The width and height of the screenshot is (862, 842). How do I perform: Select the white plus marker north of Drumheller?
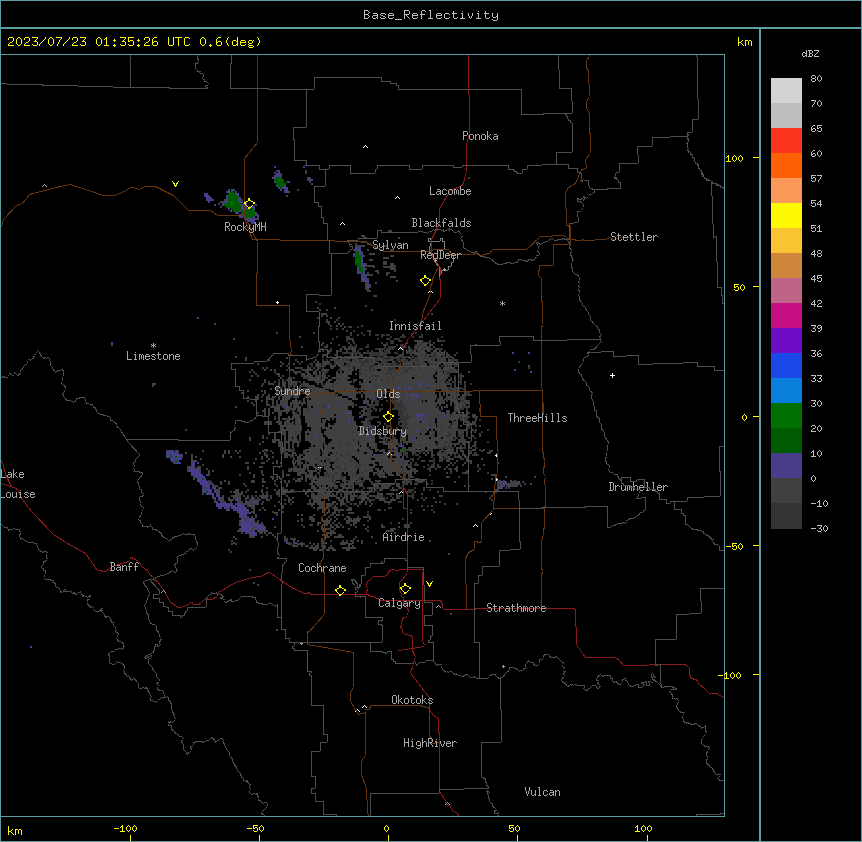tap(612, 375)
